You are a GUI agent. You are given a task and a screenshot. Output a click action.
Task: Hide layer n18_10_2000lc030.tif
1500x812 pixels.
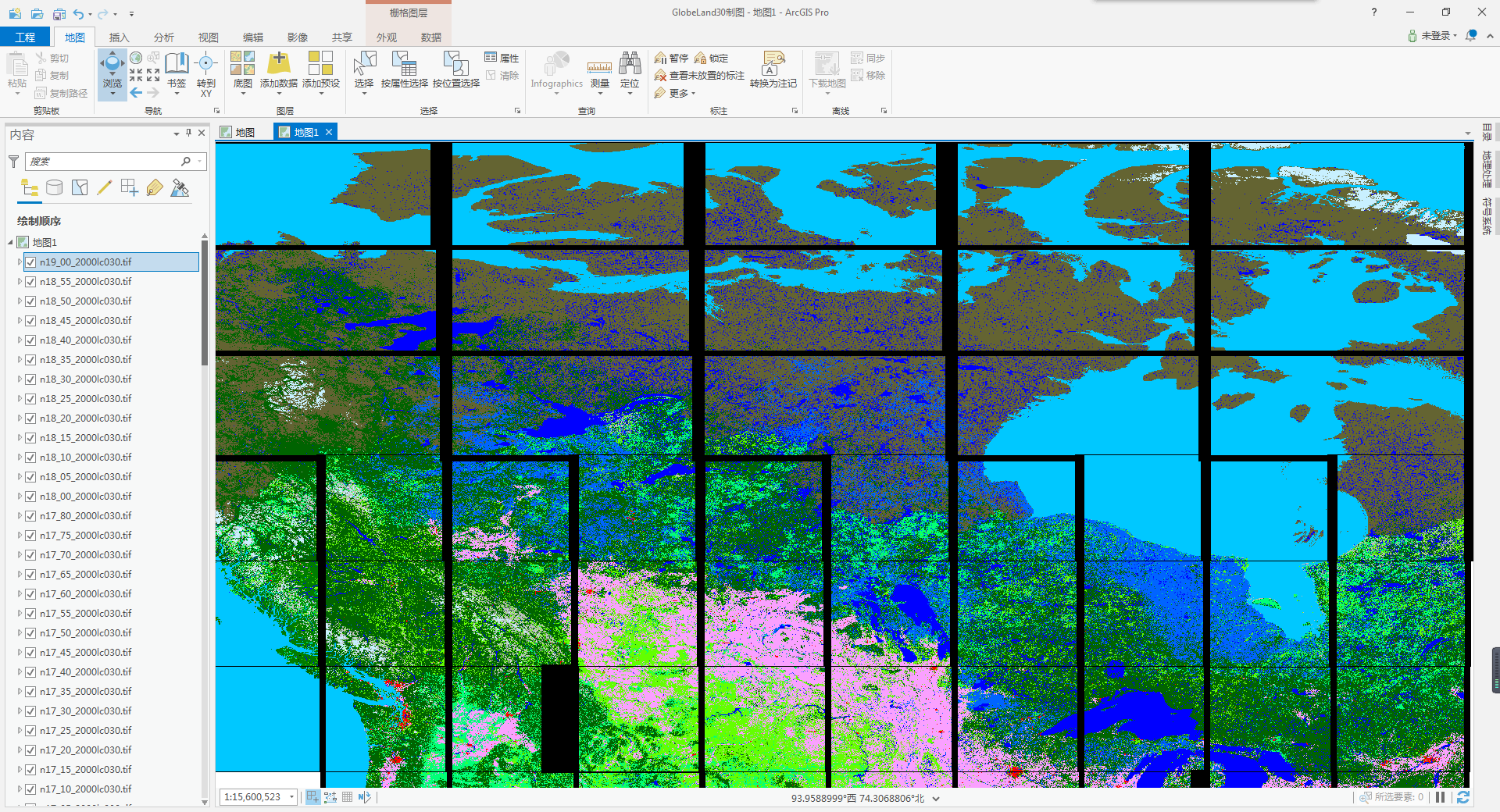[30, 458]
